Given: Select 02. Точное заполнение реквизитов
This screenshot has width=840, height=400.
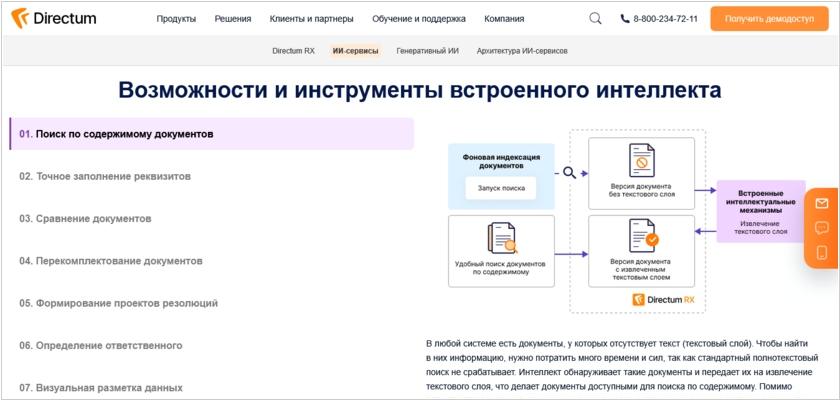Looking at the screenshot, I should click(x=105, y=176).
